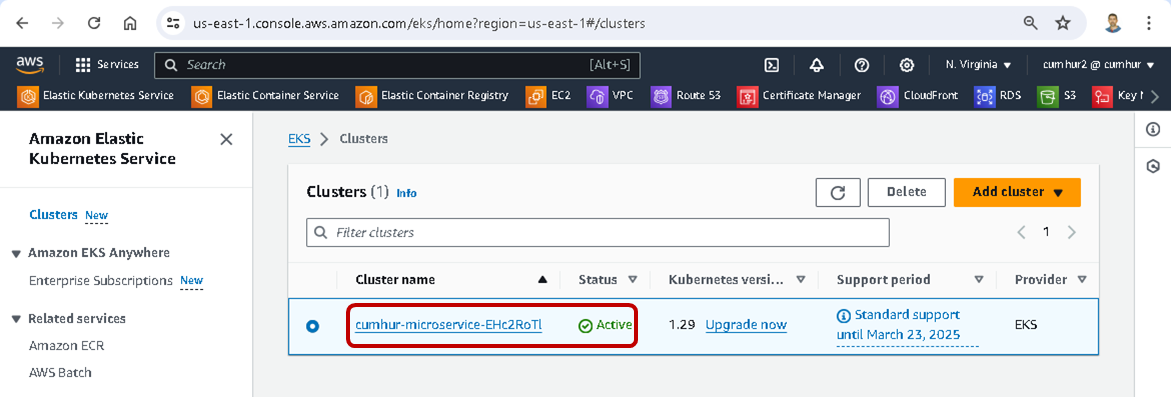Open the Key Management favorite shortcut
This screenshot has height=397, width=1171.
click(1117, 96)
